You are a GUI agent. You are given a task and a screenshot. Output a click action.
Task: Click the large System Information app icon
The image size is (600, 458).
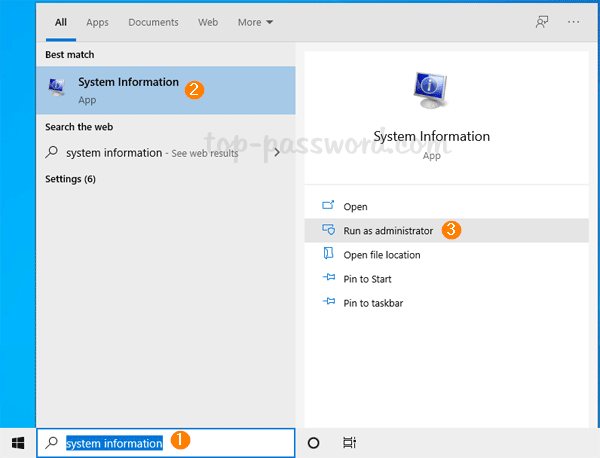(431, 90)
